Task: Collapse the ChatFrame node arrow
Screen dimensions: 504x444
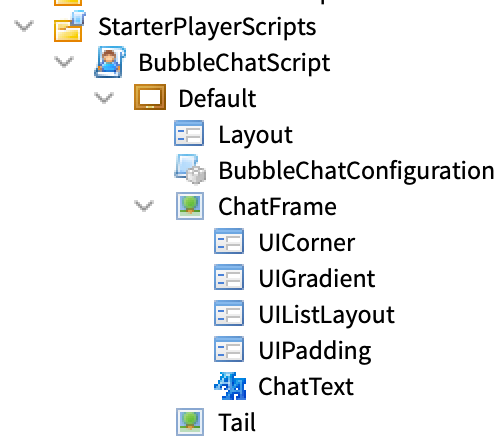Action: pyautogui.click(x=144, y=206)
